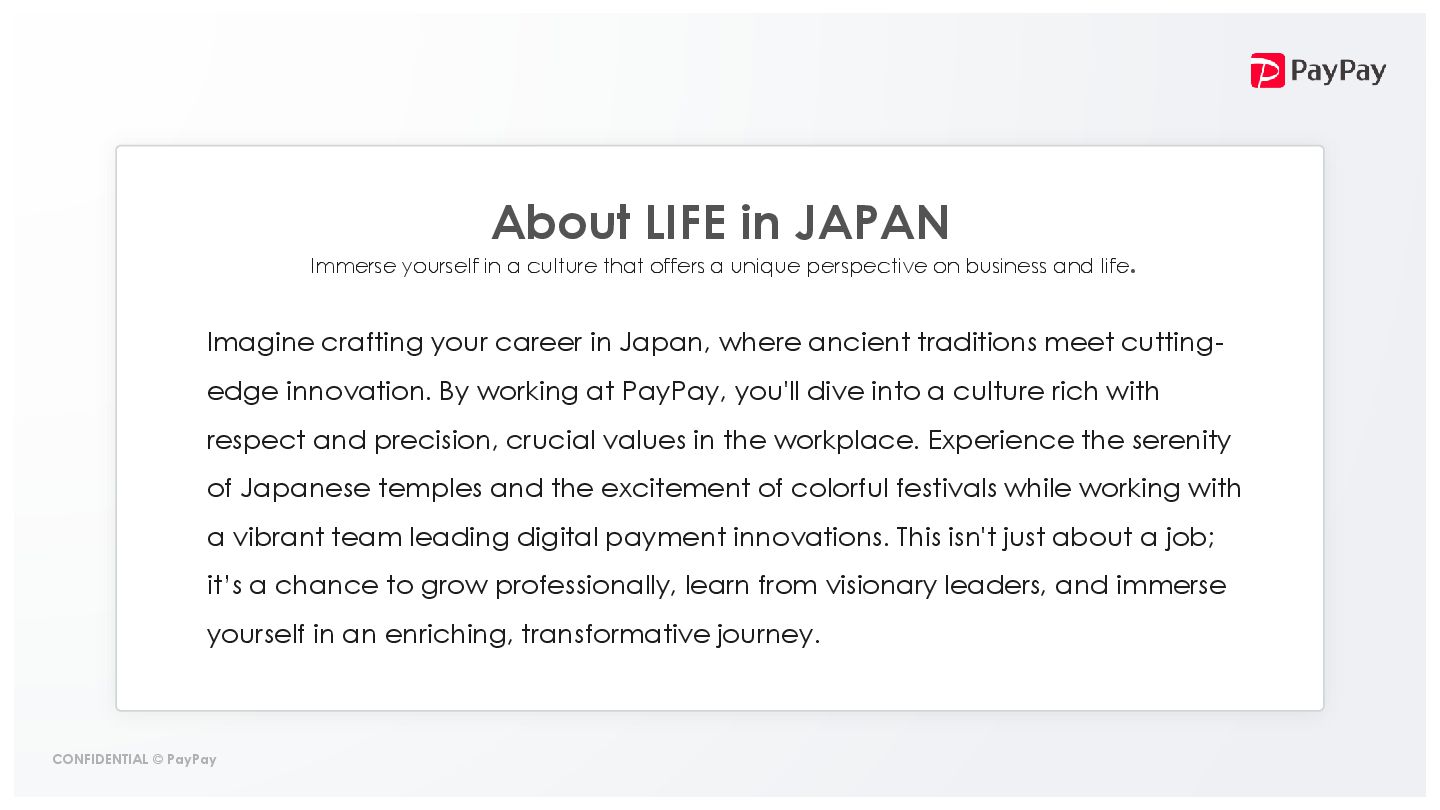Image resolution: width=1440 pixels, height=810 pixels.
Task: Click the 'CONFIDENTIAL © PayPay' footer text
Action: (x=134, y=760)
